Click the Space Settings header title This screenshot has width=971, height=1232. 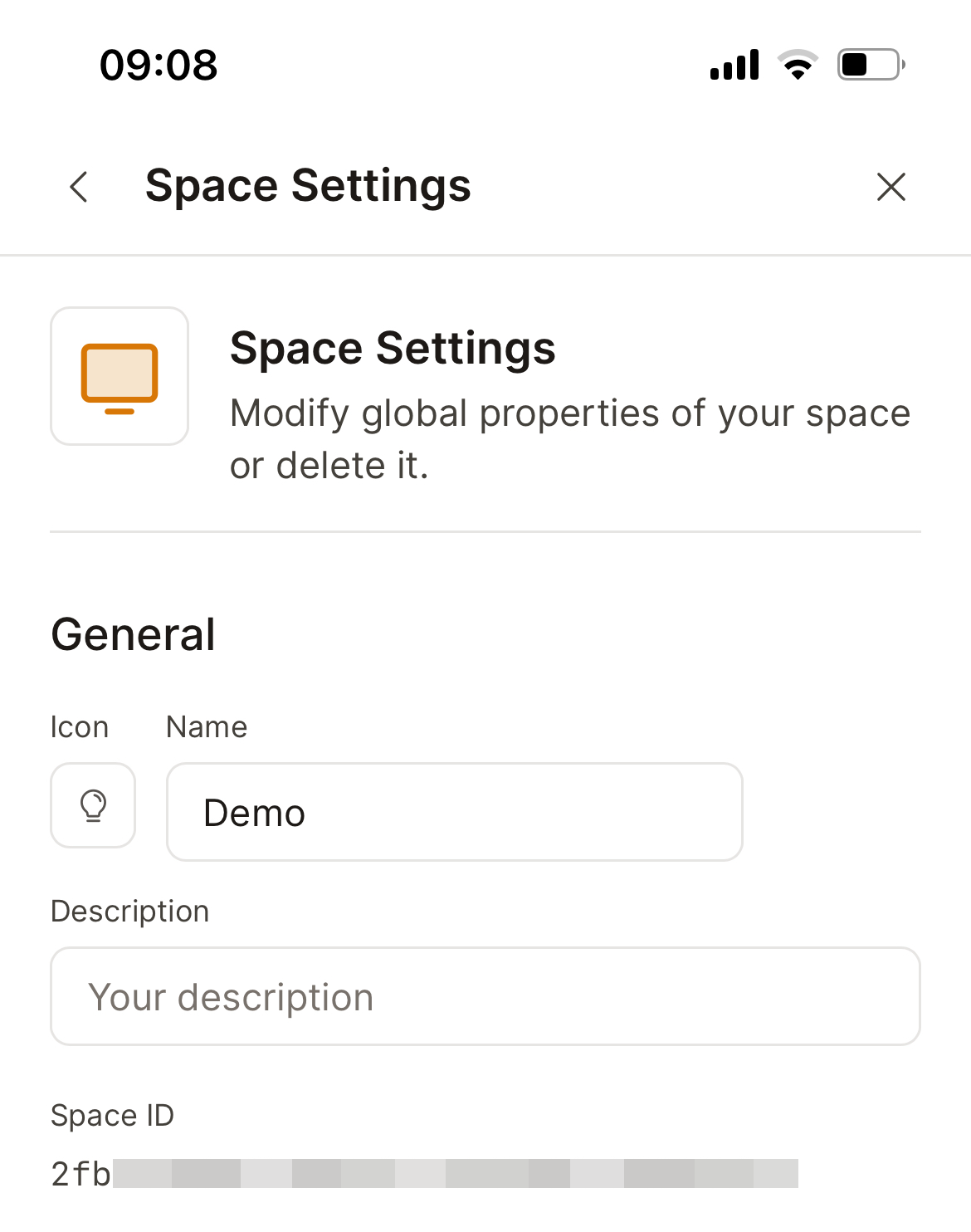[x=308, y=186]
